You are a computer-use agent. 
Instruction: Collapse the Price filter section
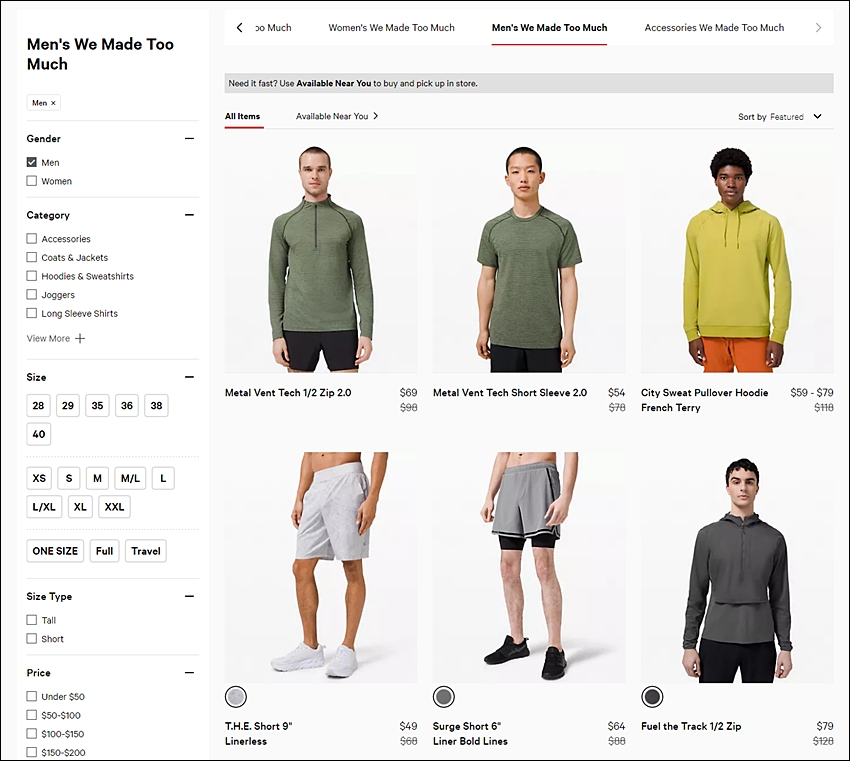point(189,673)
